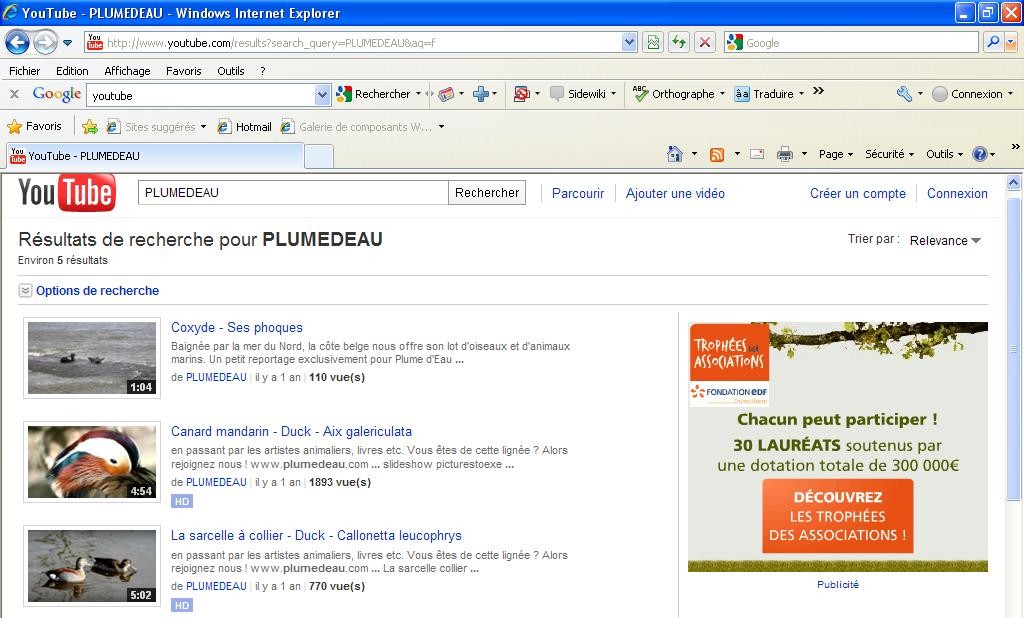The width and height of the screenshot is (1024, 618).
Task: Select the YouTube - PLUMEDEAU tab
Action: click(x=155, y=155)
